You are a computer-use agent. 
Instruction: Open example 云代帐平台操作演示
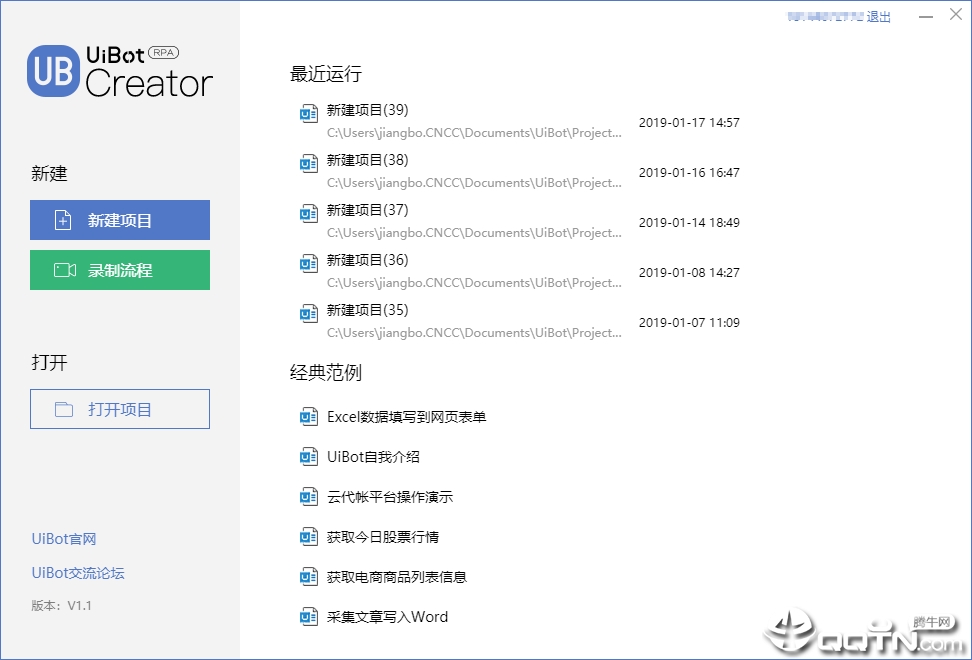390,497
